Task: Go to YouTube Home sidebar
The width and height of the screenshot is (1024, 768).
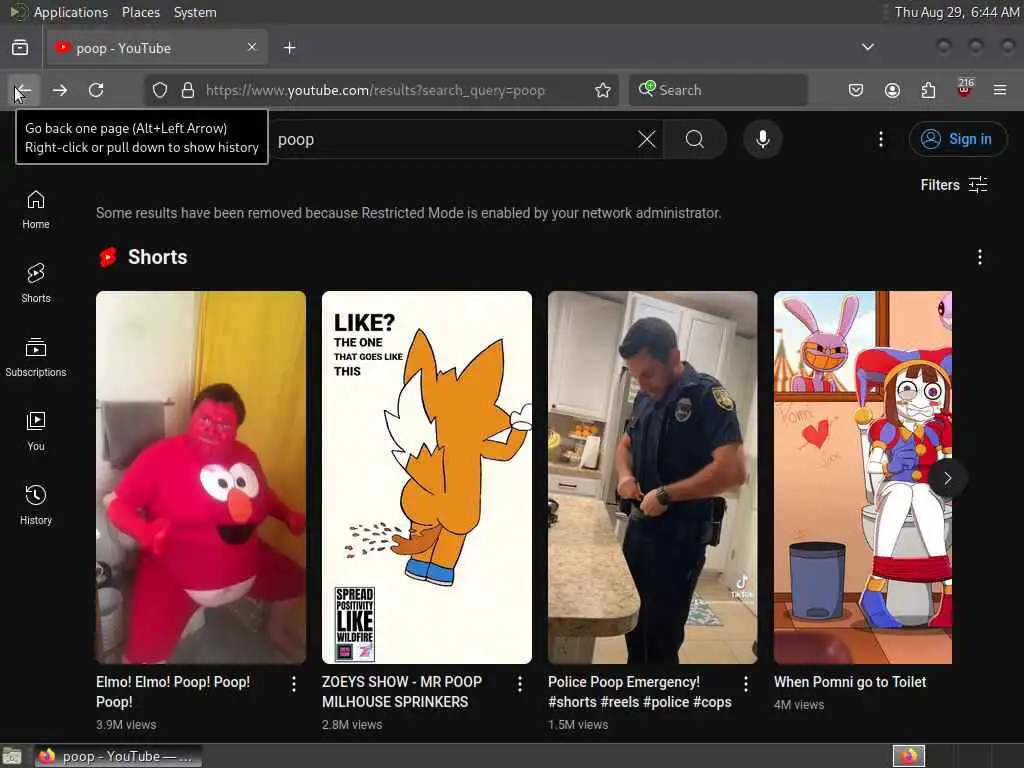Action: 36,210
